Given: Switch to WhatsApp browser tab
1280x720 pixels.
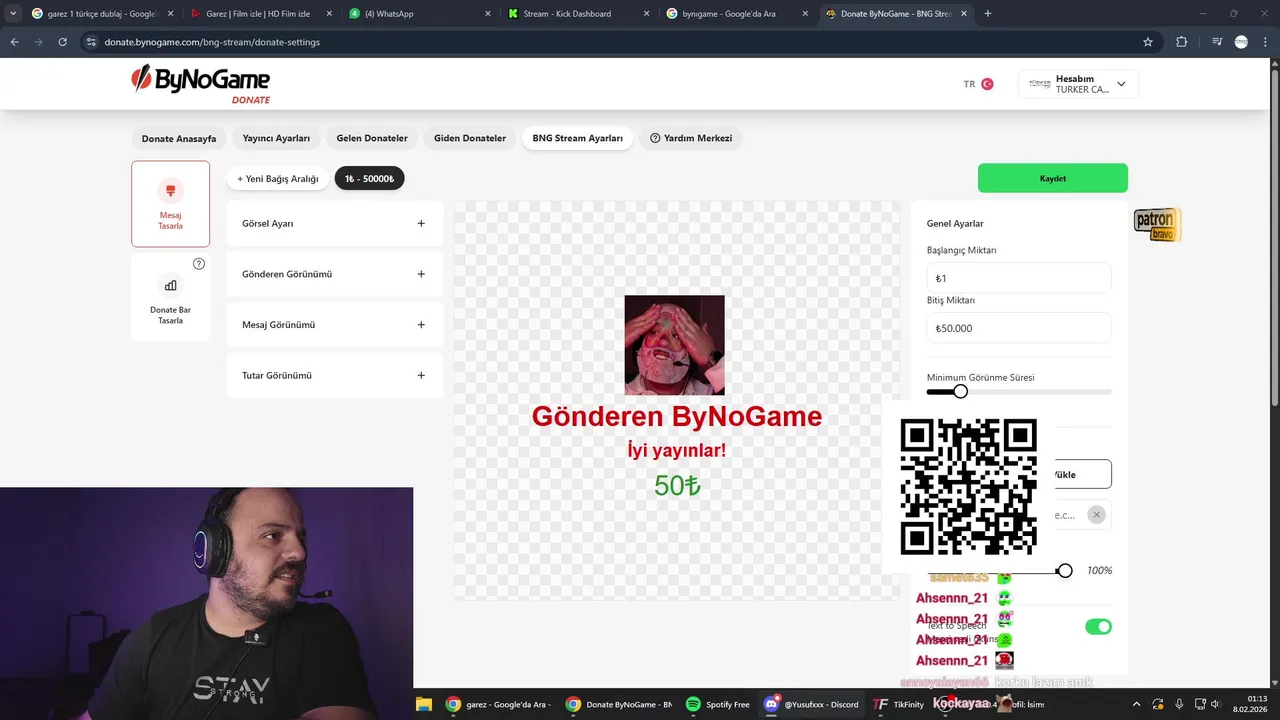Looking at the screenshot, I should (420, 13).
